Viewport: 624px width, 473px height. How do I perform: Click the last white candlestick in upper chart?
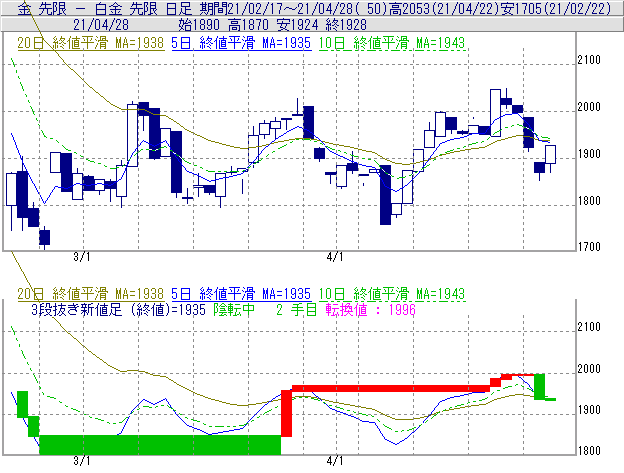(550, 154)
